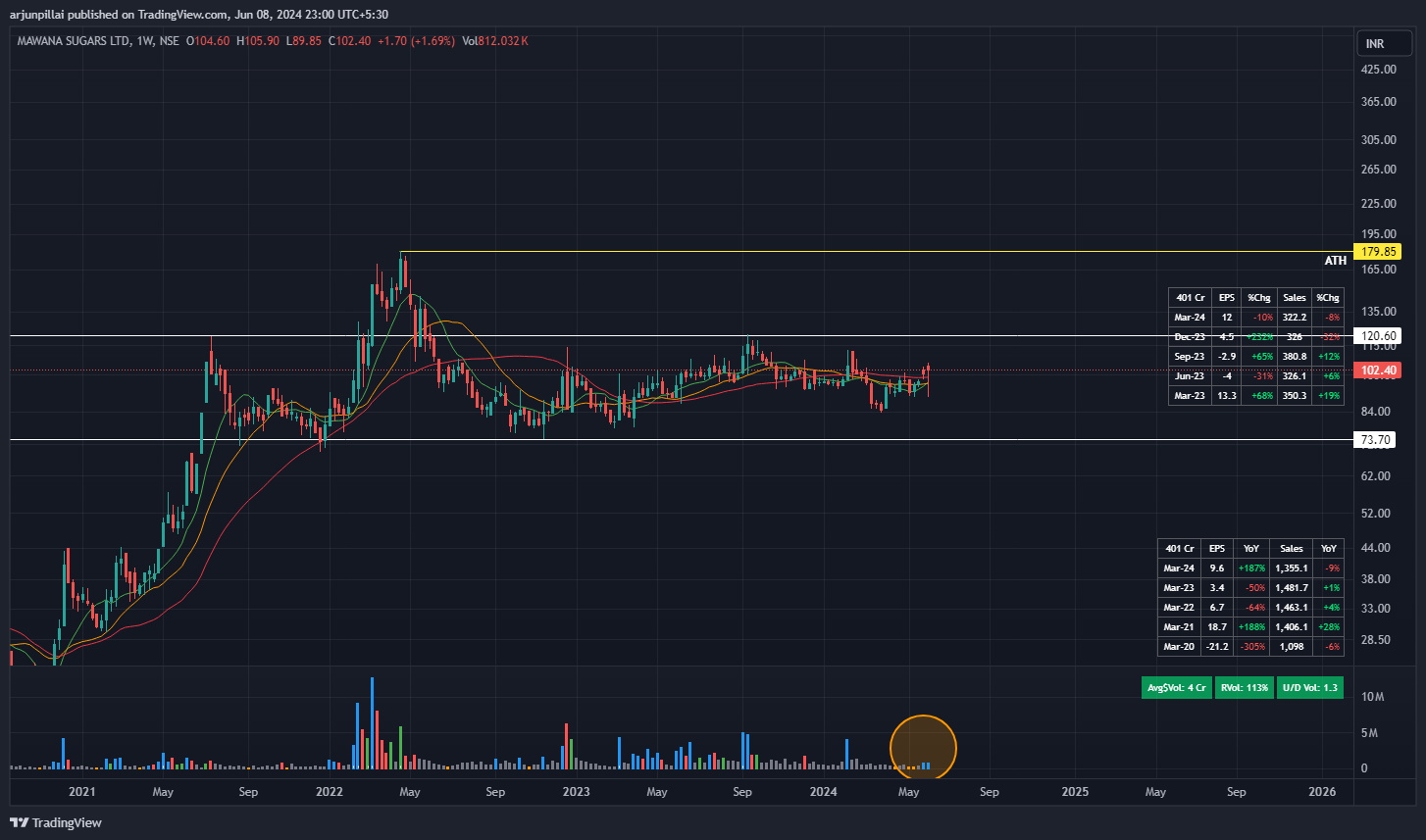Click the 1,406.1 annual sales cell

(x=1292, y=627)
